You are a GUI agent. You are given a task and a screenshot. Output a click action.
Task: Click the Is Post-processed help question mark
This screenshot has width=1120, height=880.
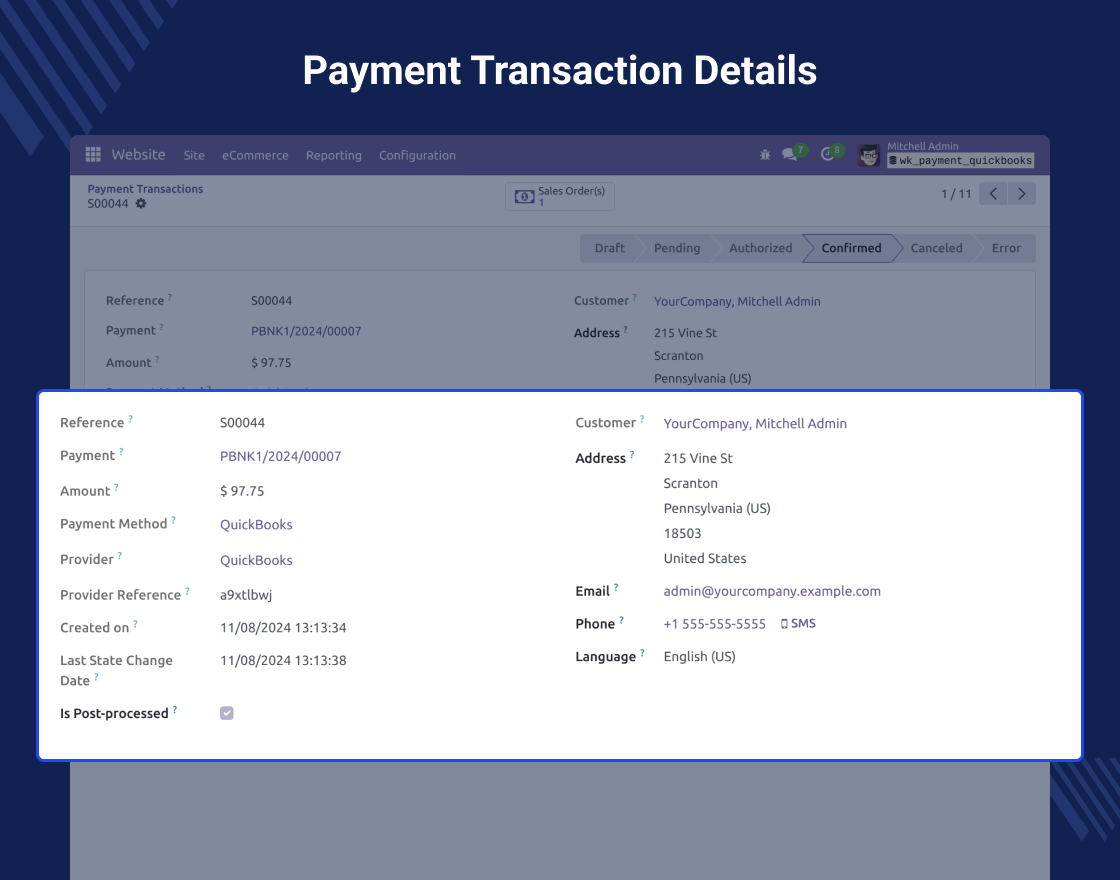point(174,709)
